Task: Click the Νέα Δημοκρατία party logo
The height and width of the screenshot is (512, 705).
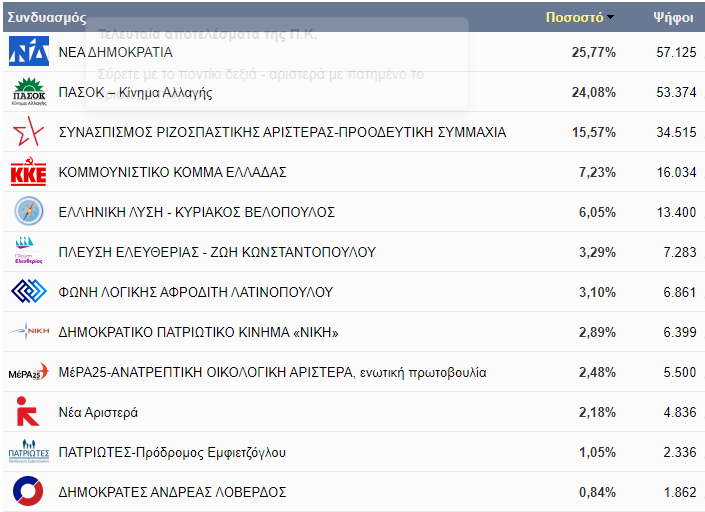Action: pos(29,51)
